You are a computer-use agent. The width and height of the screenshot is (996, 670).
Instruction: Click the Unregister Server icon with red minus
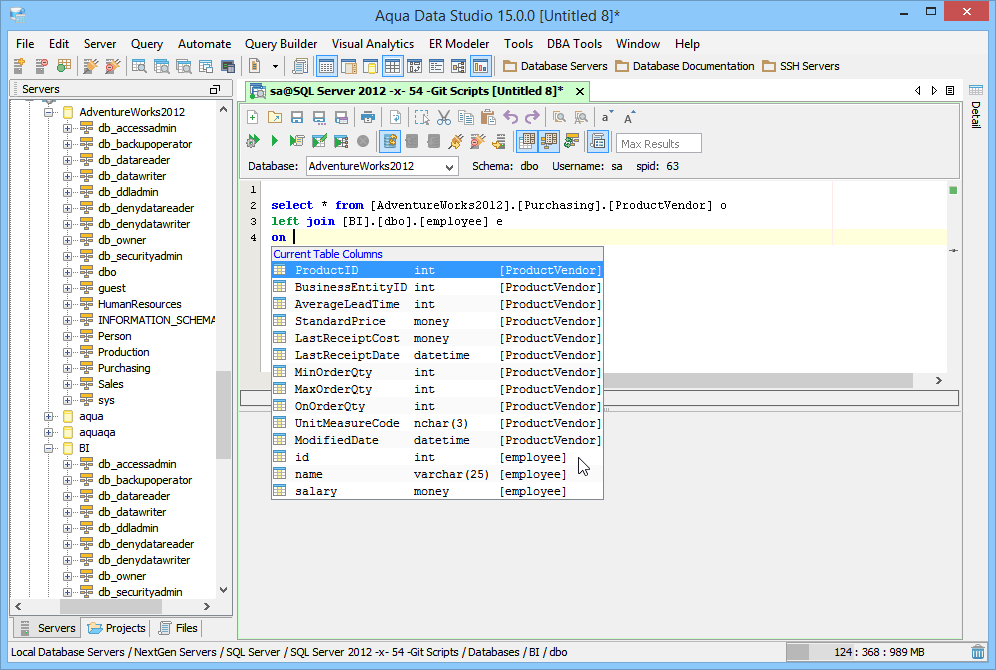[42, 66]
